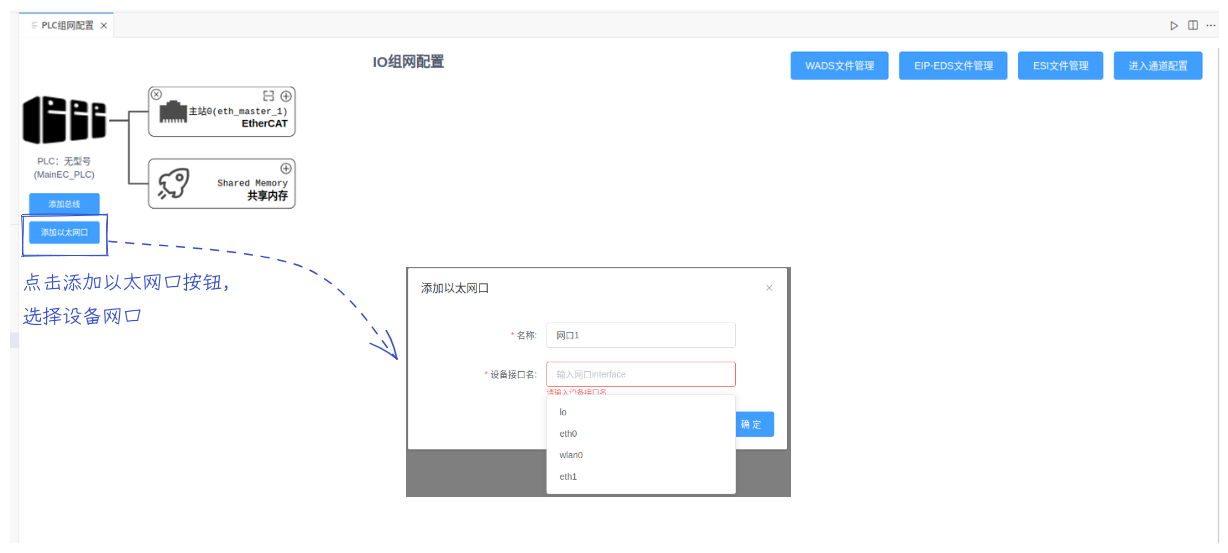Click the scan icon on EtherCAT master node
This screenshot has height=553, width=1228.
(x=269, y=95)
